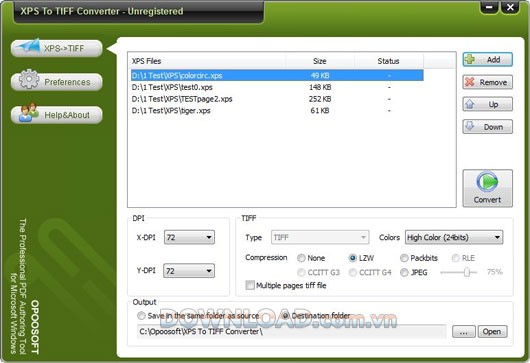Close the XPS To TIFF Converter window
Viewport: 530px width, 363px height.
[x=510, y=7]
